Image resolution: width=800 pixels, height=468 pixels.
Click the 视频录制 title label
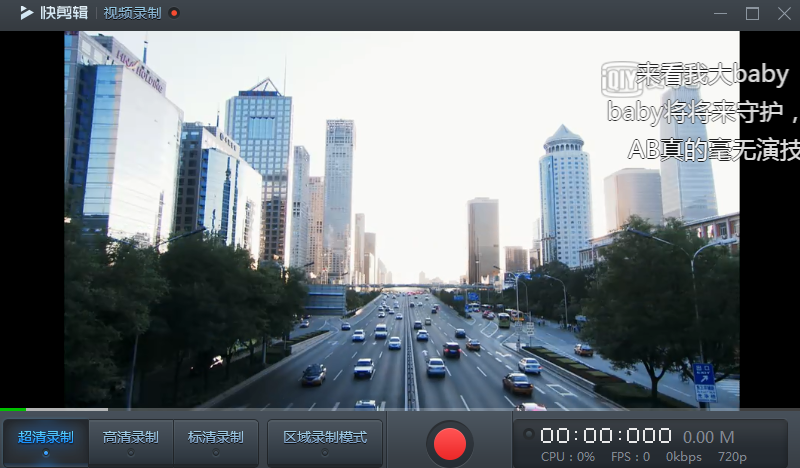tap(132, 13)
